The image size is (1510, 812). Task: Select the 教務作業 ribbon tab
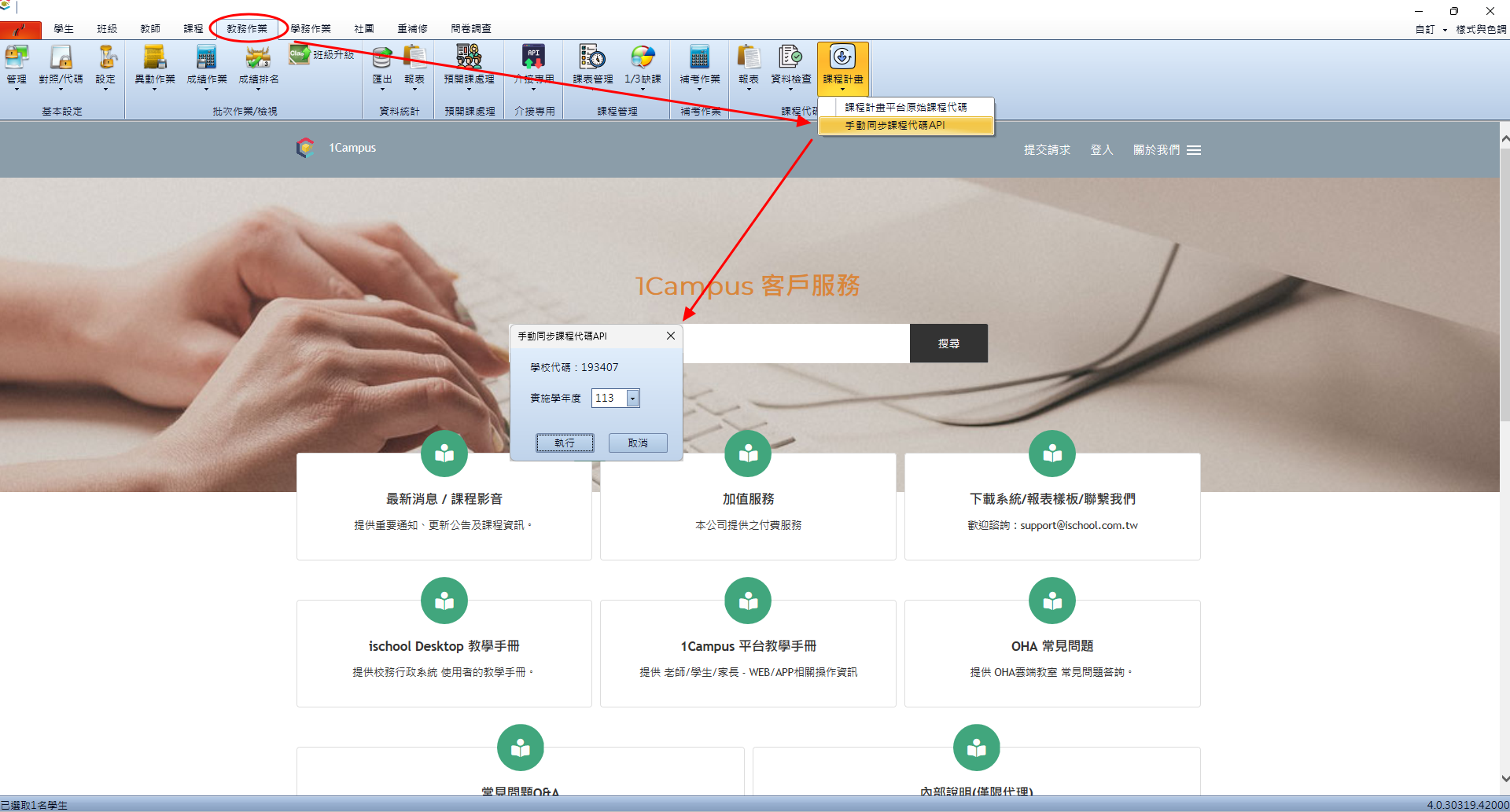coord(247,29)
